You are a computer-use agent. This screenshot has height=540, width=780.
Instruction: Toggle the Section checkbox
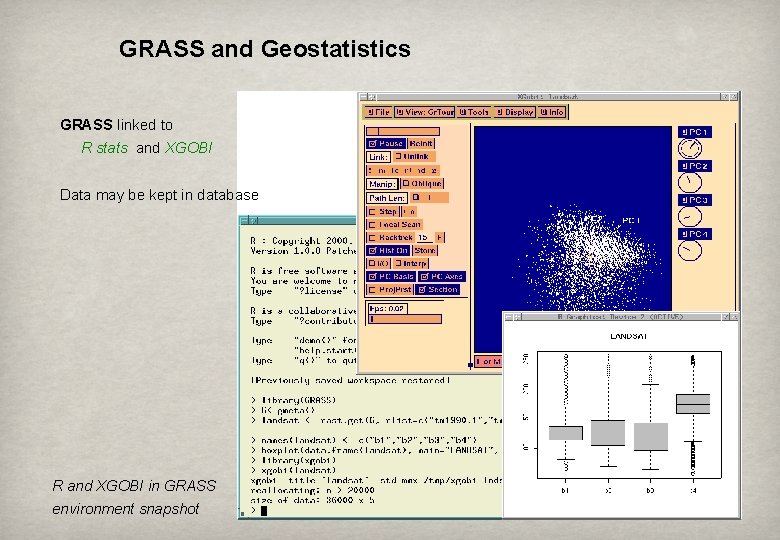pos(438,290)
